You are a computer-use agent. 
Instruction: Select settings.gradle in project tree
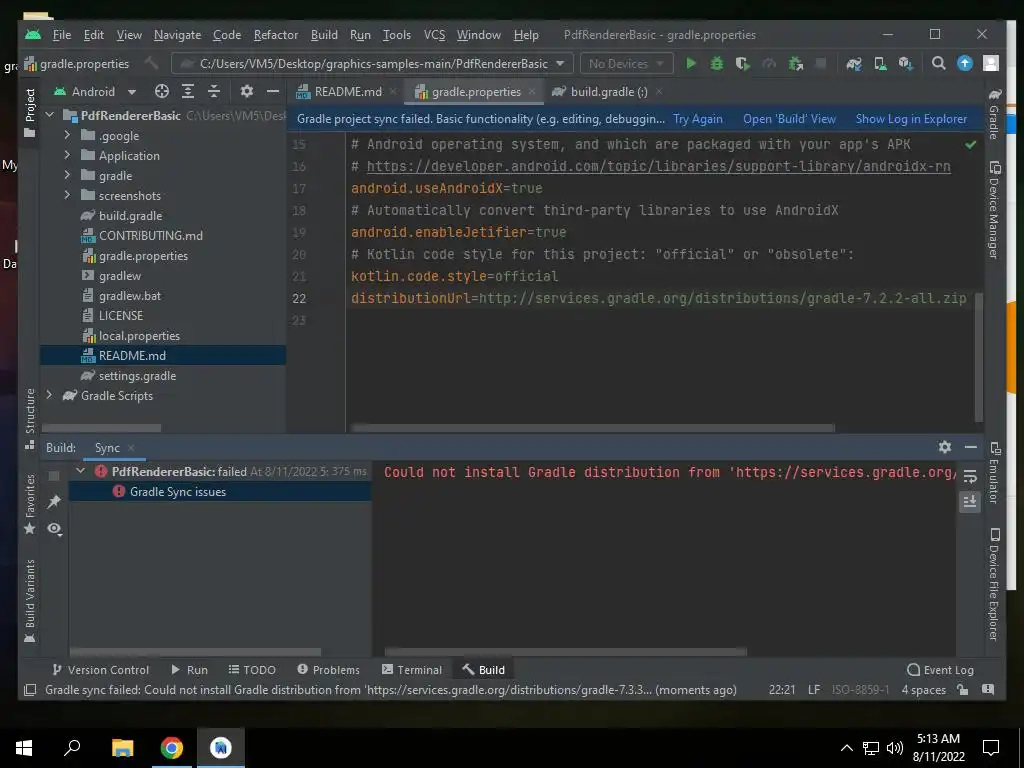click(137, 376)
